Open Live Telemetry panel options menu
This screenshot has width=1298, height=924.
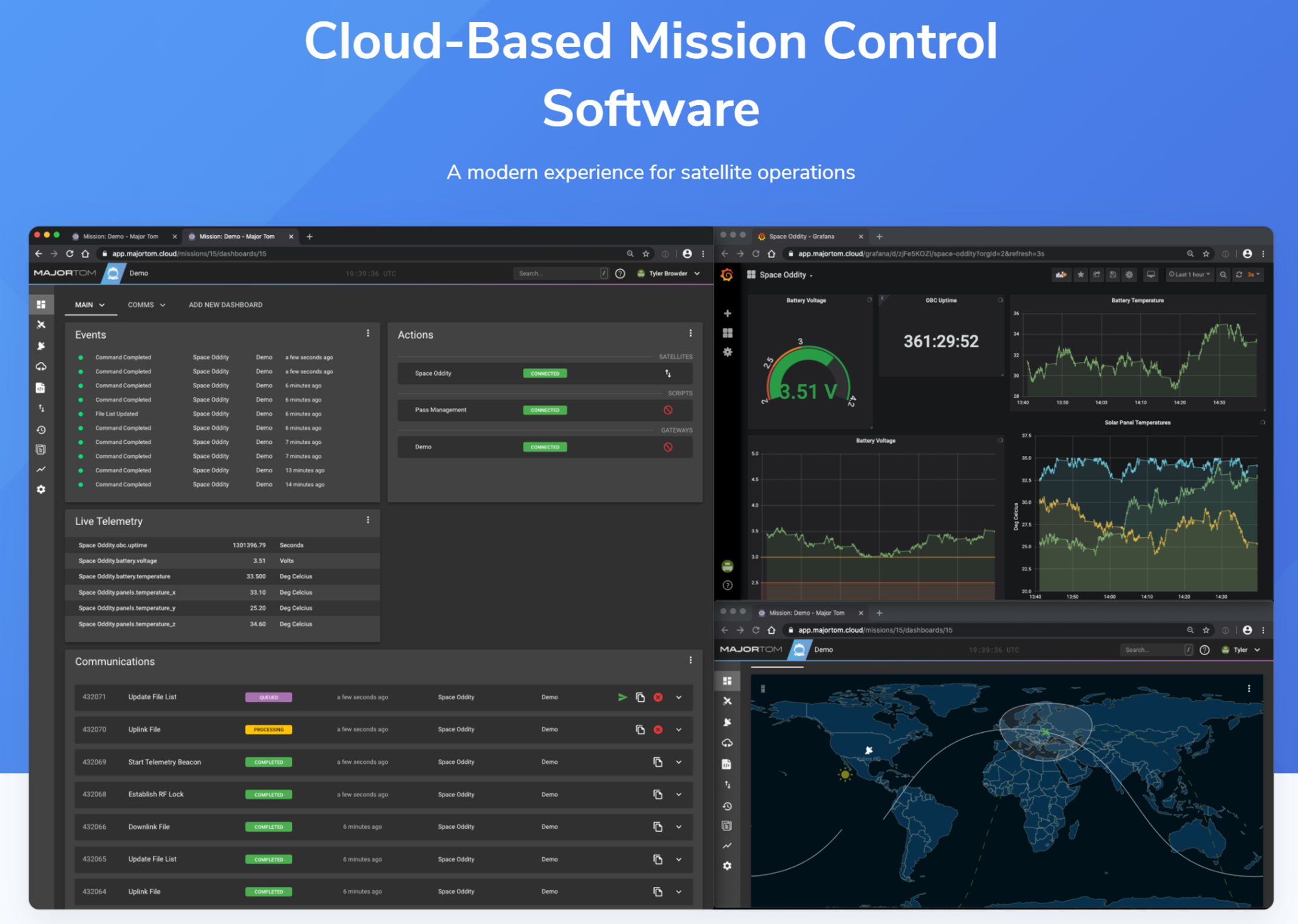368,520
